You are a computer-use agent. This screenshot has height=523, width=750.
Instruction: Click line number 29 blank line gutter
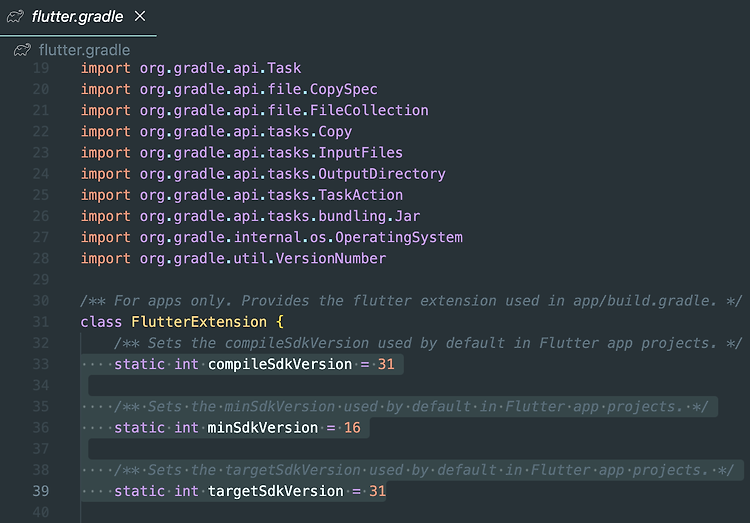click(x=41, y=279)
